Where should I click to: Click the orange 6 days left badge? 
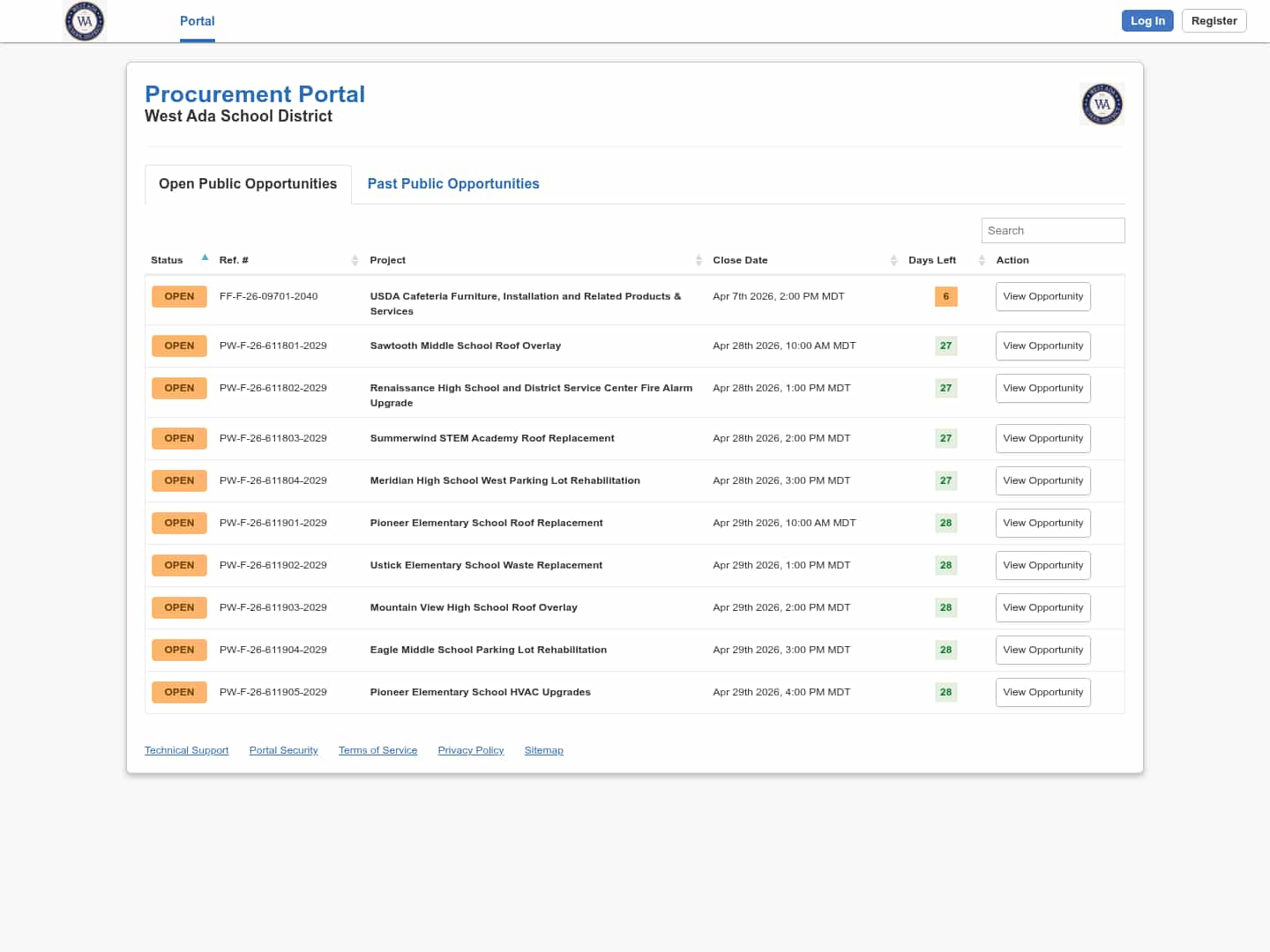click(945, 296)
